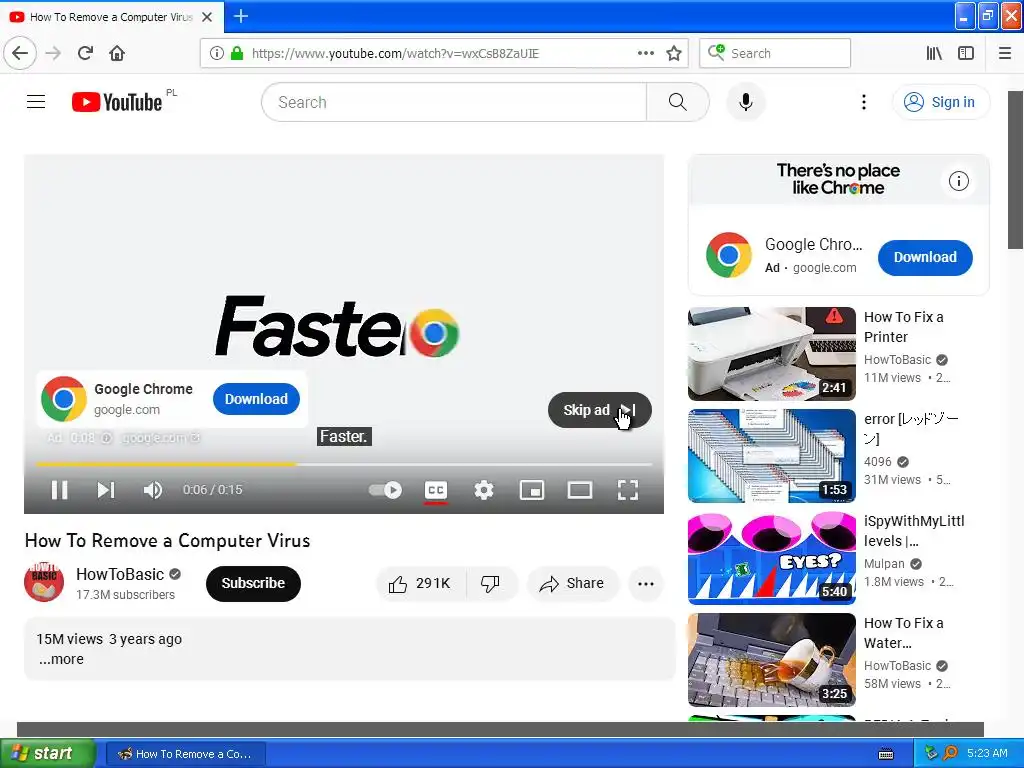Open the error video thumbnail by 4096
1024x768 pixels.
coord(771,455)
